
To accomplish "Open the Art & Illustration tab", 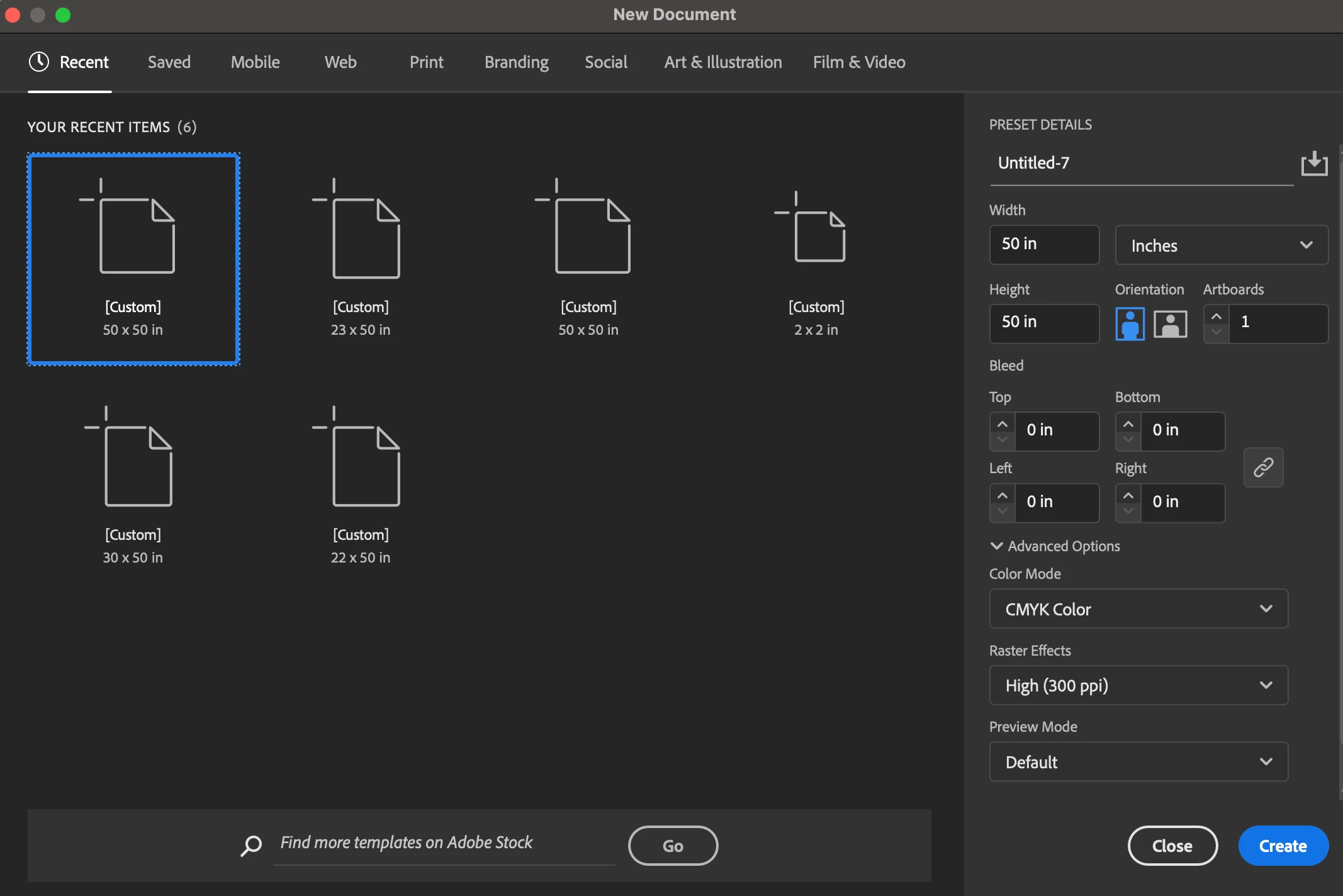I will click(x=722, y=62).
